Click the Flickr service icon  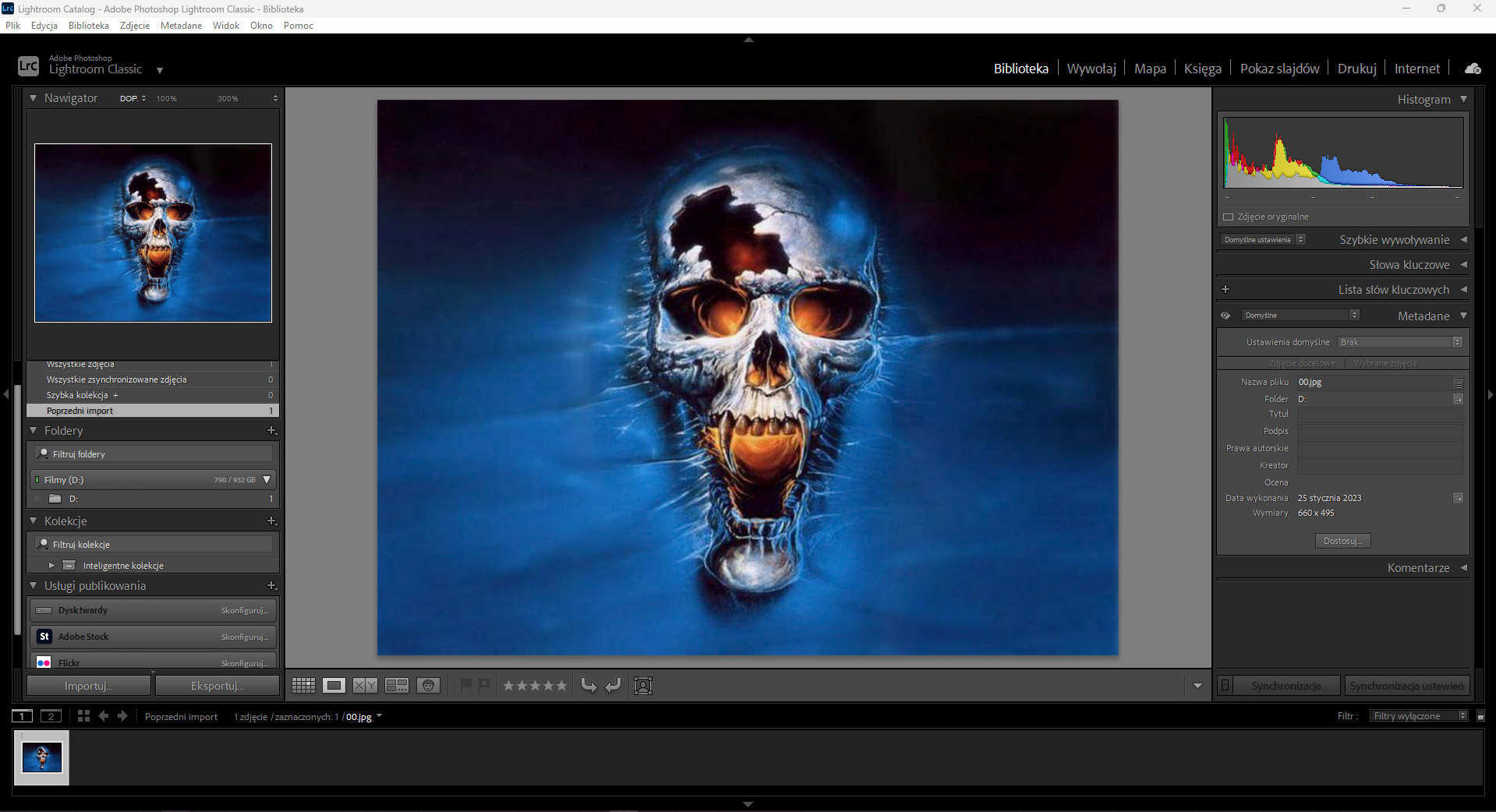(x=44, y=663)
